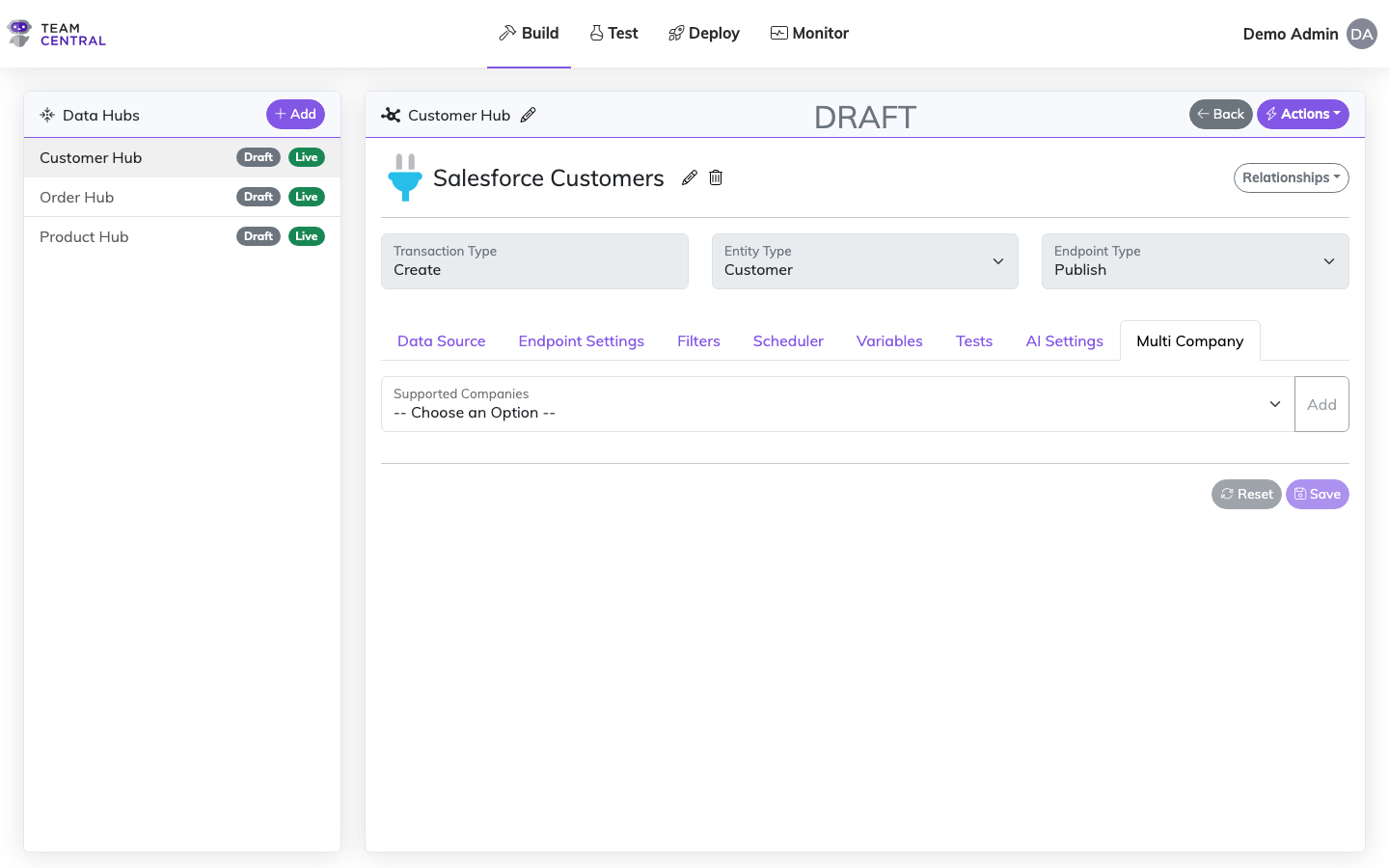
Task: Click the pencil icon beside Customer Hub
Action: 529,115
